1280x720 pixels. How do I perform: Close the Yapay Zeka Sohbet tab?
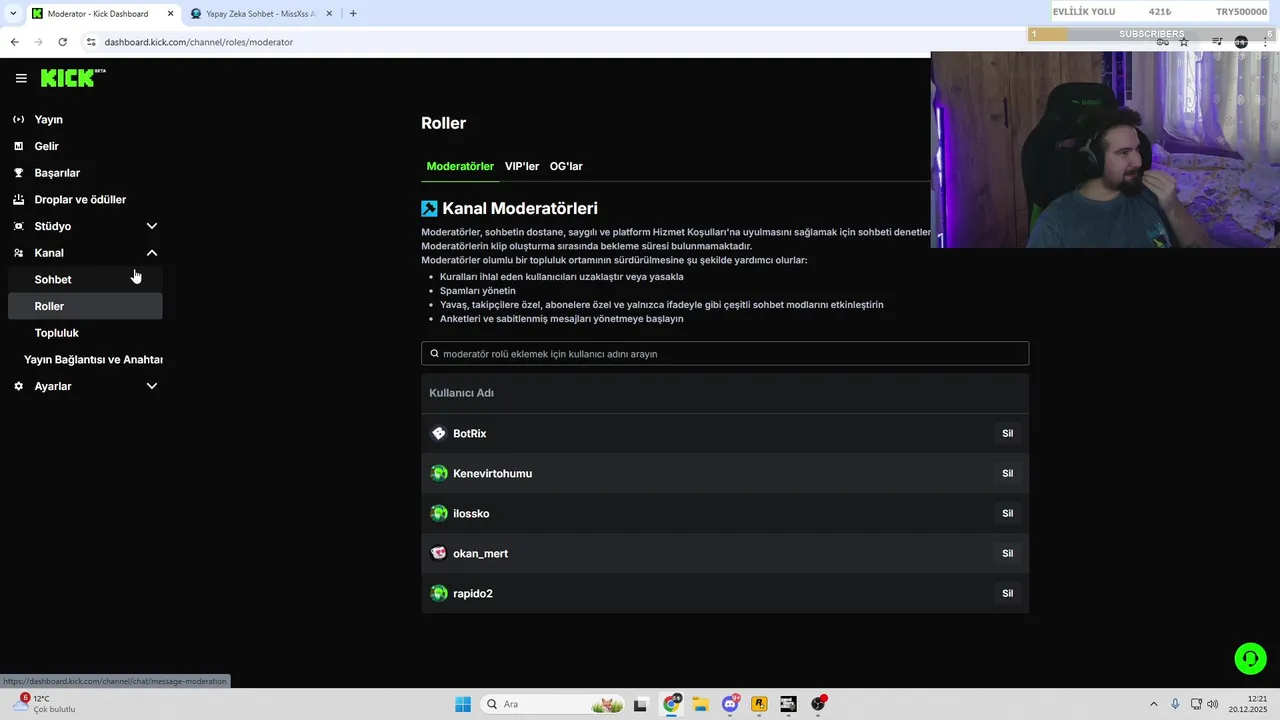pyautogui.click(x=329, y=14)
